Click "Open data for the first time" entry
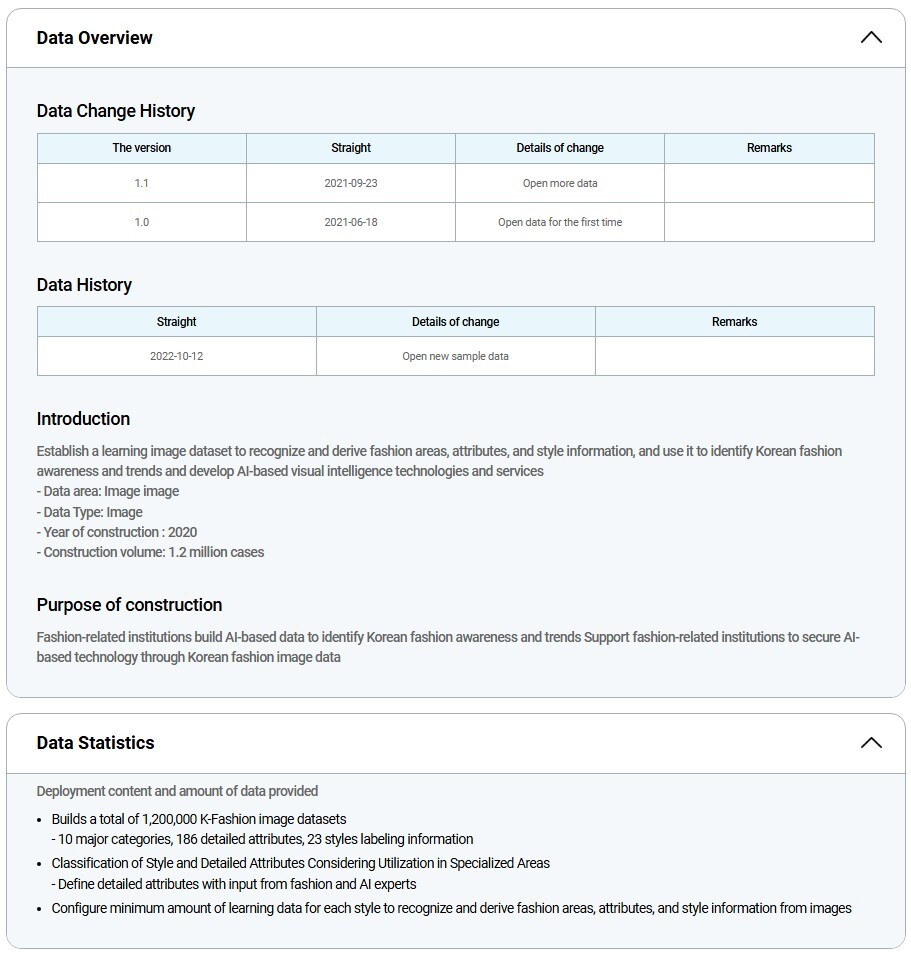 560,222
